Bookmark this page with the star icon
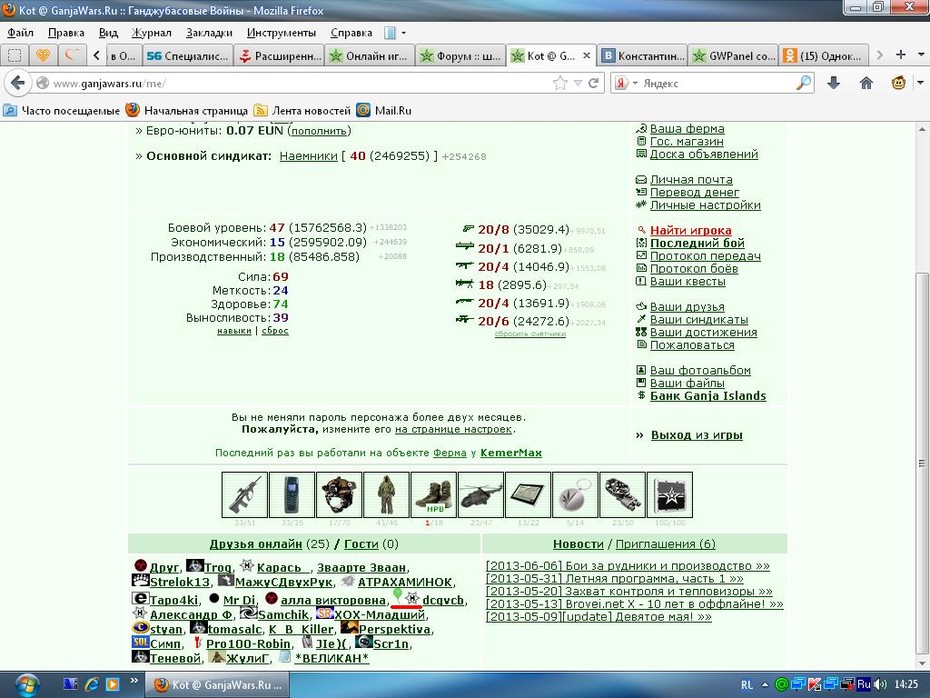Image resolution: width=930 pixels, height=698 pixels. (560, 83)
